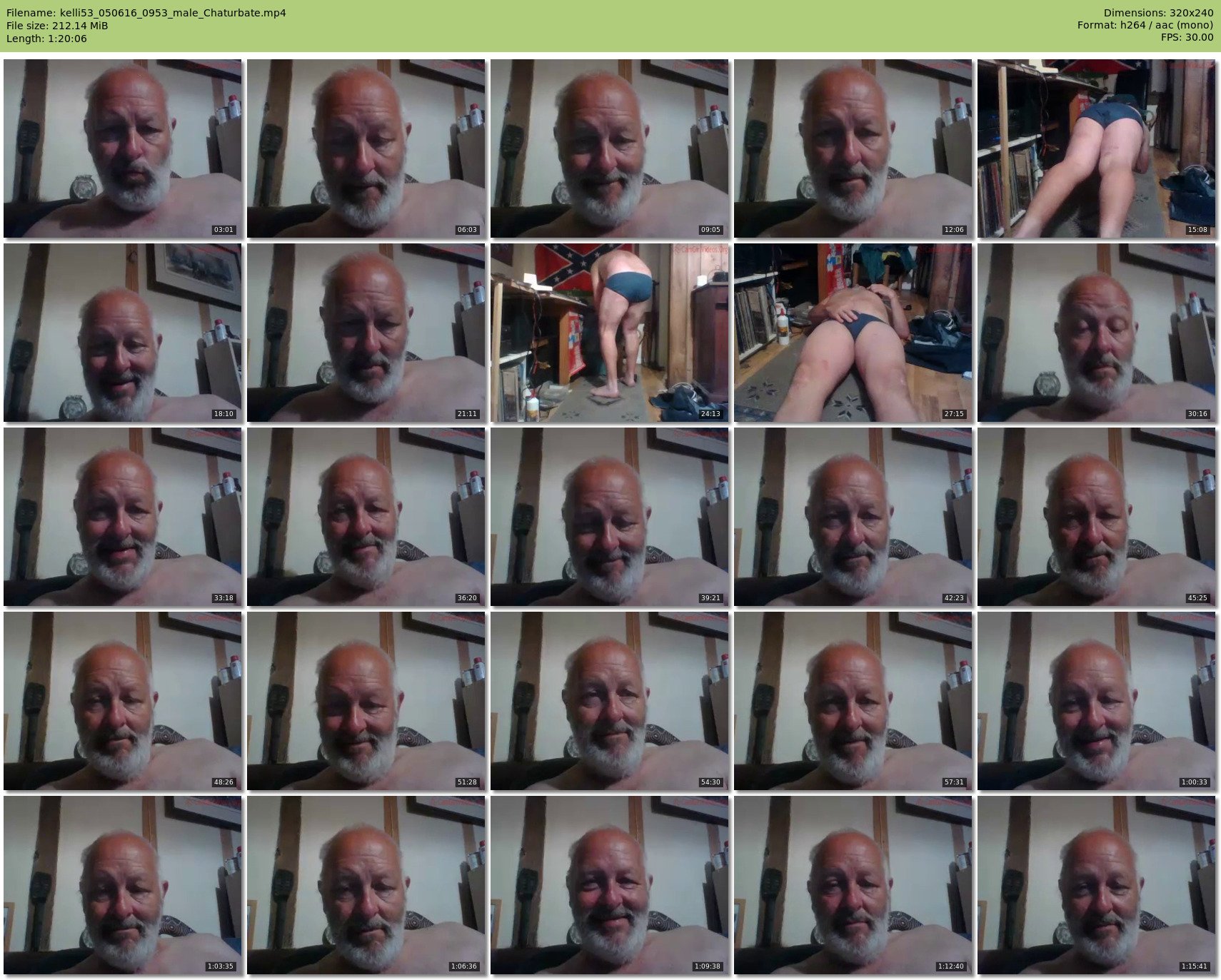The width and height of the screenshot is (1221, 980).
Task: Open the frame marked 18:10
Action: (123, 333)
